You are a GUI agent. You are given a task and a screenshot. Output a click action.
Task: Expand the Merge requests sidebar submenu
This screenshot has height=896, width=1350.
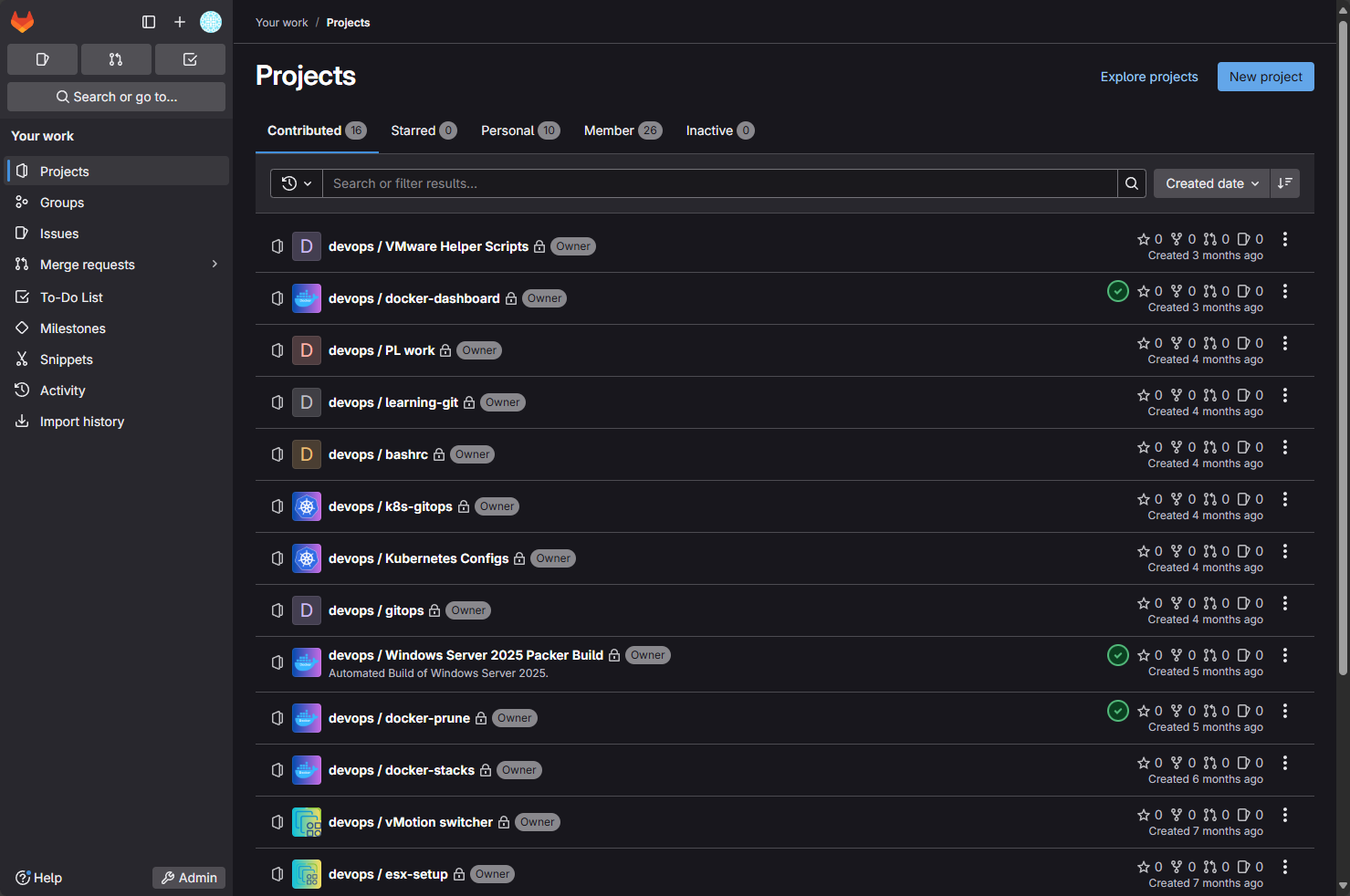215,265
